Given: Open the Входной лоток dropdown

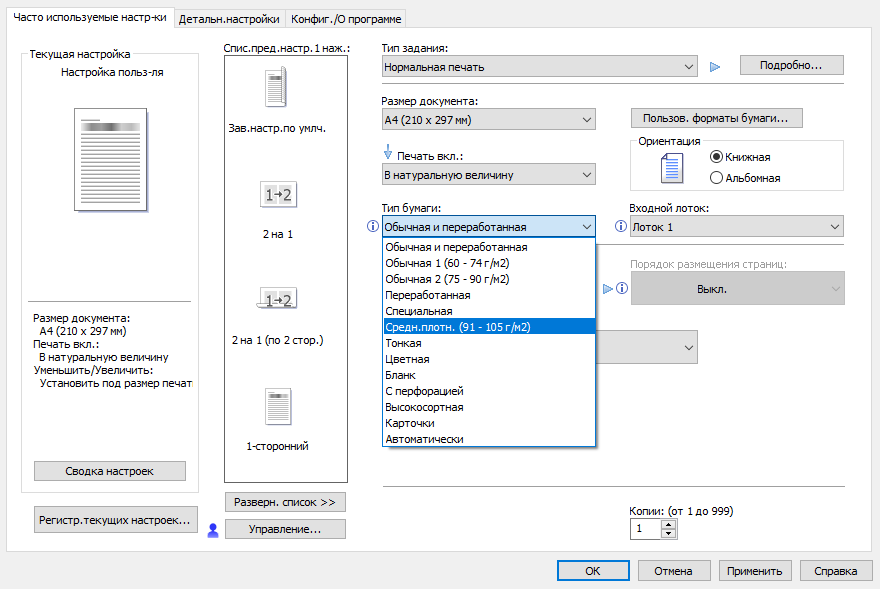Looking at the screenshot, I should pos(736,227).
